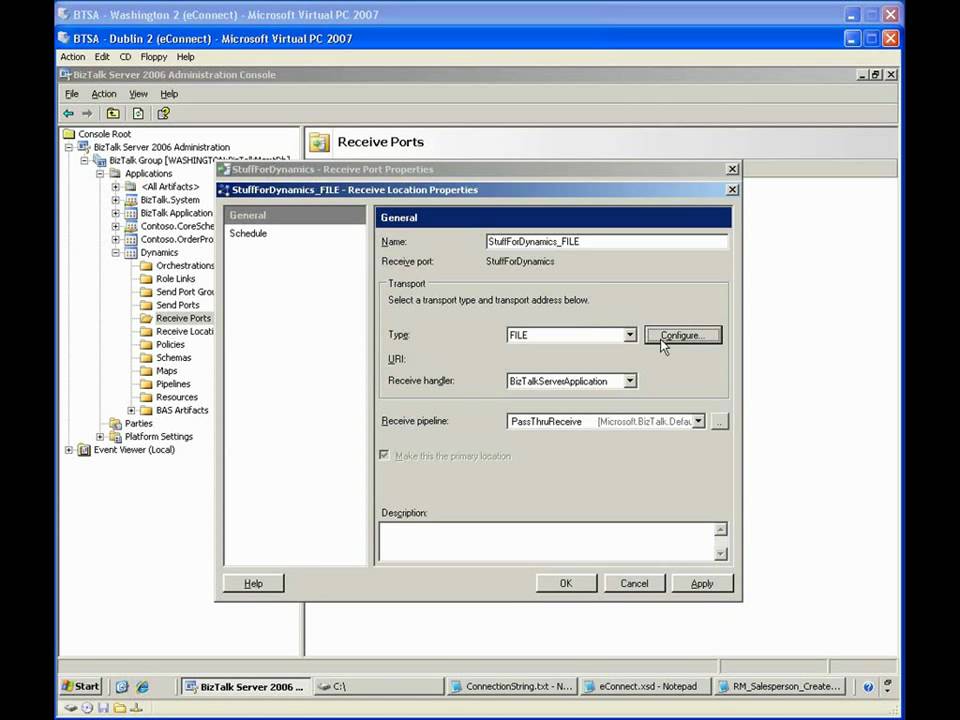
Task: Click the Refresh icon in the console toolbar
Action: [x=138, y=113]
